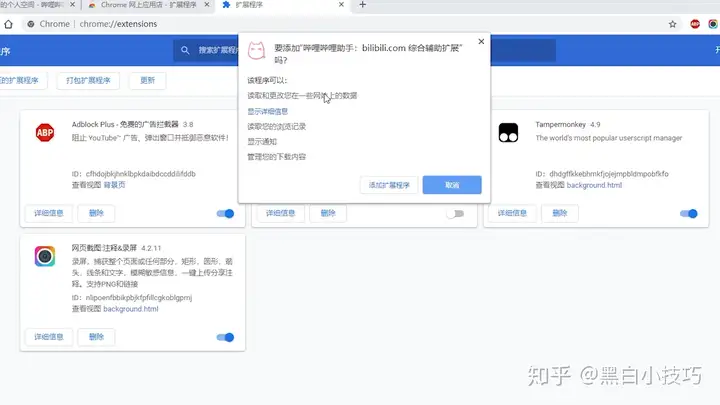The height and width of the screenshot is (405, 720).
Task: Click the 添加扩展程序 button in the dialog
Action: [389, 185]
